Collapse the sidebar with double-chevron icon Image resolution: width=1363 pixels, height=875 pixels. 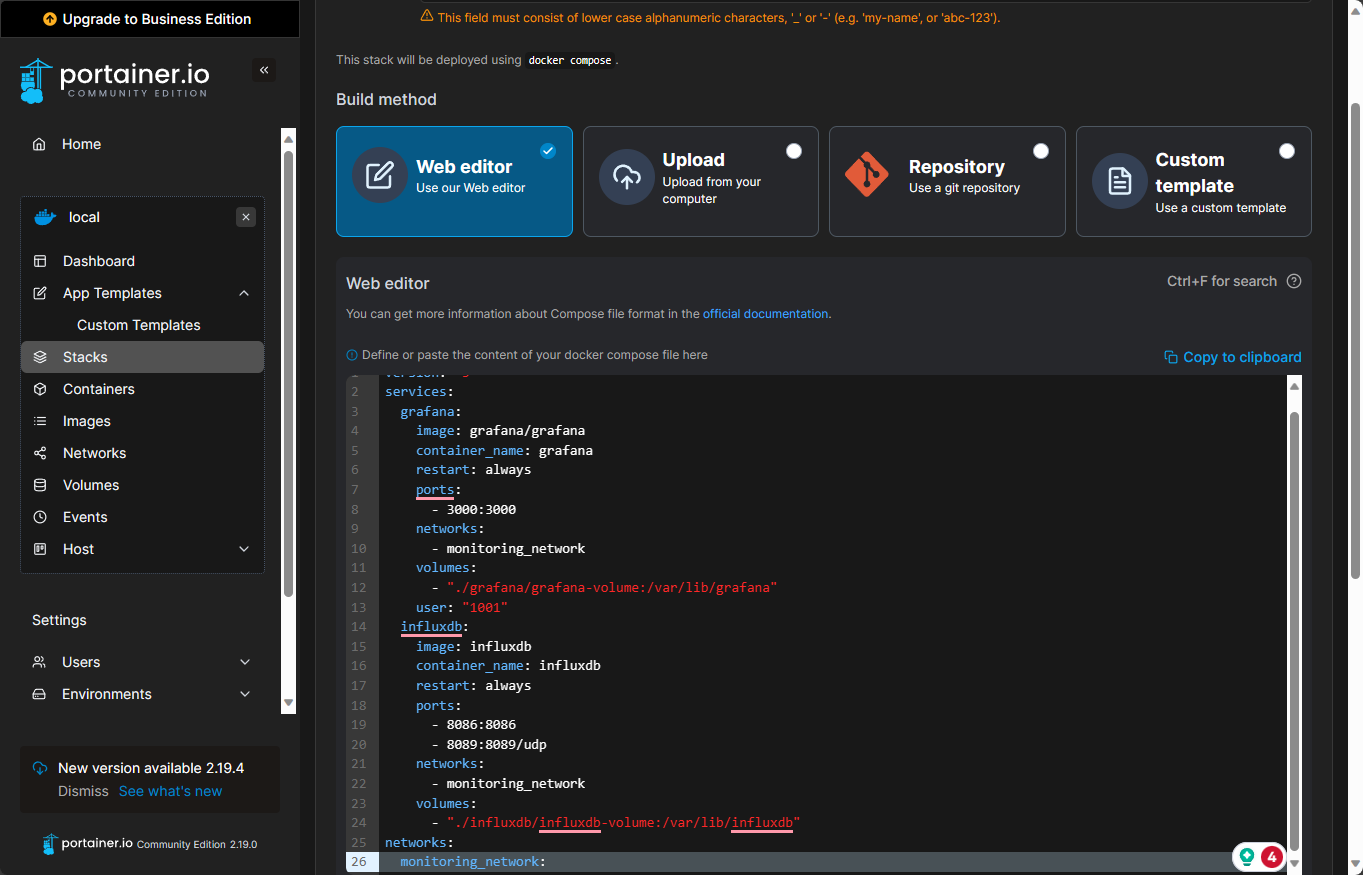[264, 70]
